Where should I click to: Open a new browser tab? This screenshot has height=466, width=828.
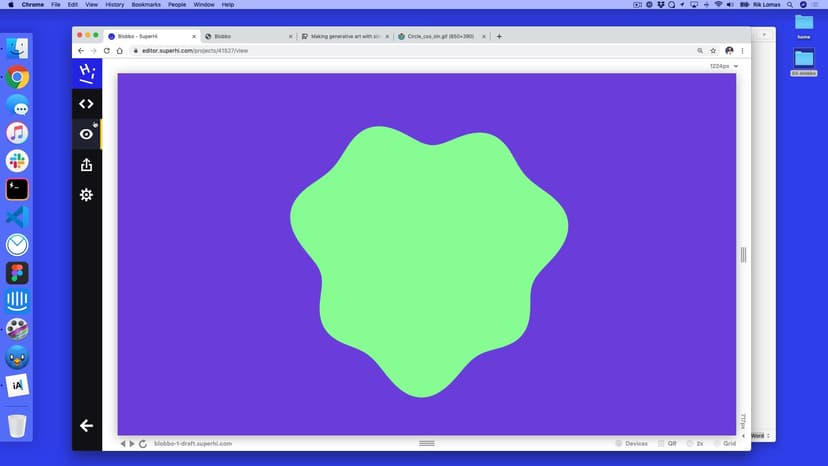pyautogui.click(x=499, y=36)
